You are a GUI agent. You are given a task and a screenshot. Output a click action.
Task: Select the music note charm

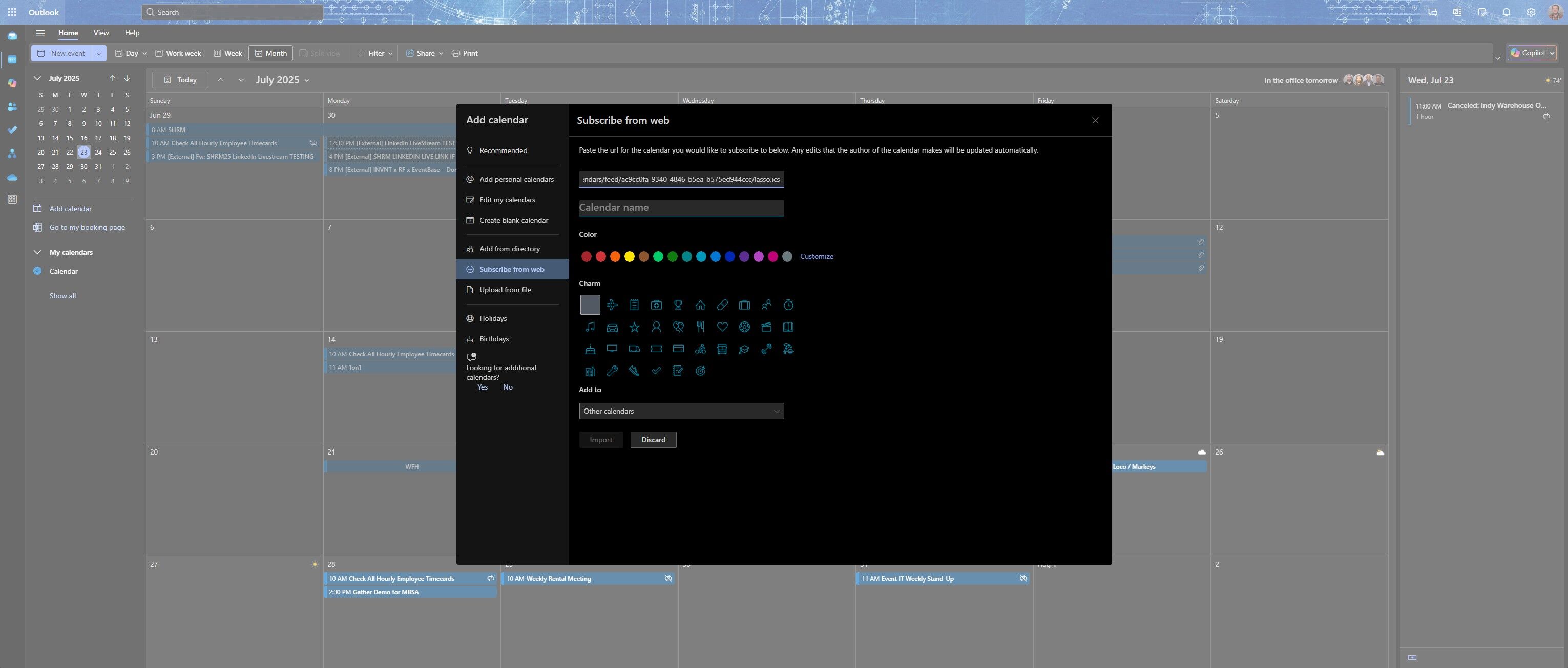(590, 327)
